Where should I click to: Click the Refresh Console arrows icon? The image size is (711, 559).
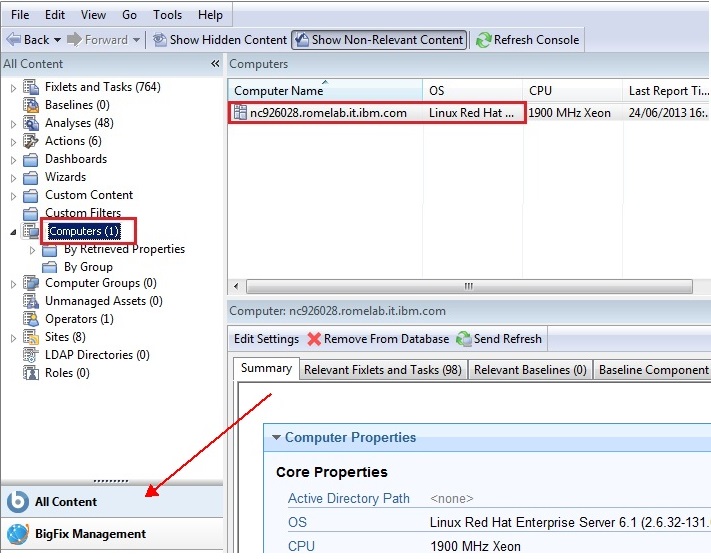click(x=483, y=40)
